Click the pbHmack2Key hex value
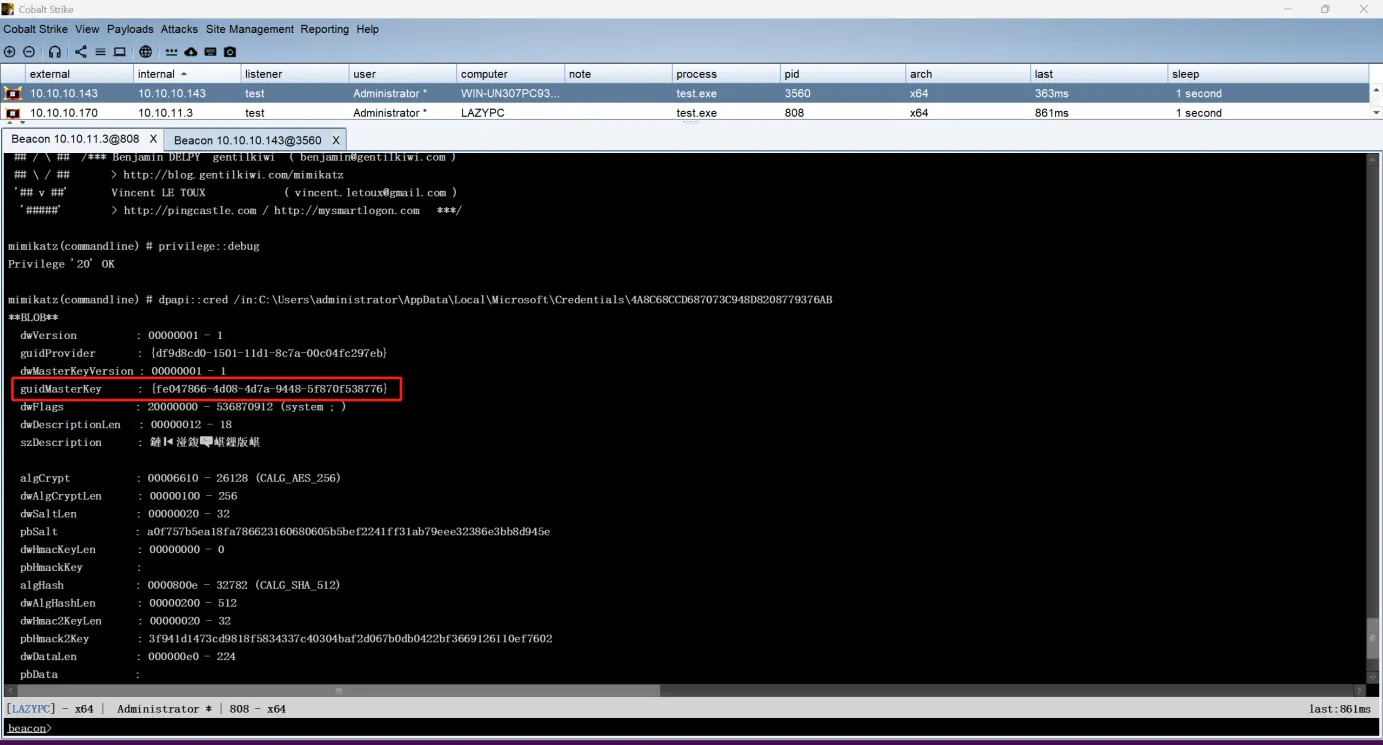The image size is (1383, 745). click(350, 639)
